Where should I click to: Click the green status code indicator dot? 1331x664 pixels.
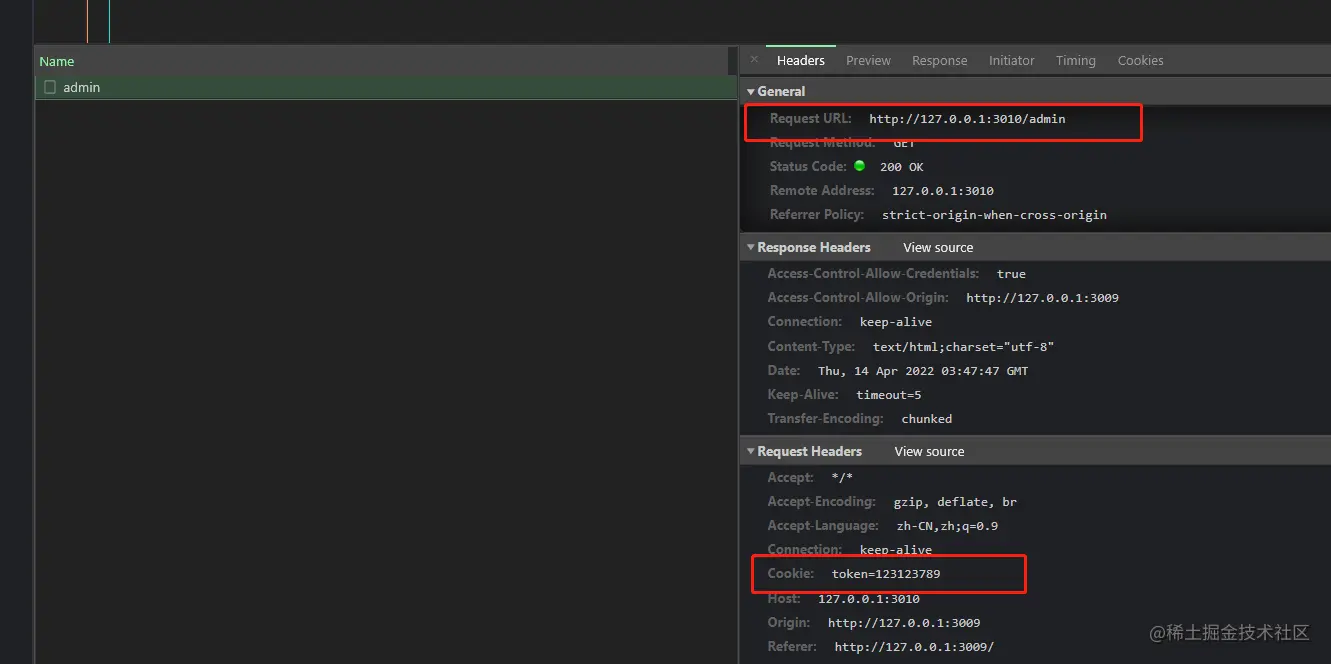click(859, 166)
